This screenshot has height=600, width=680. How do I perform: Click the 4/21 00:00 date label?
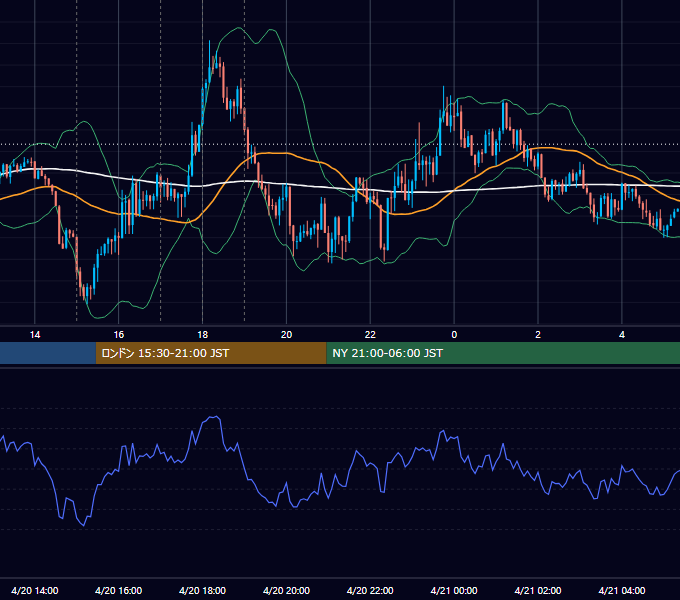(454, 590)
